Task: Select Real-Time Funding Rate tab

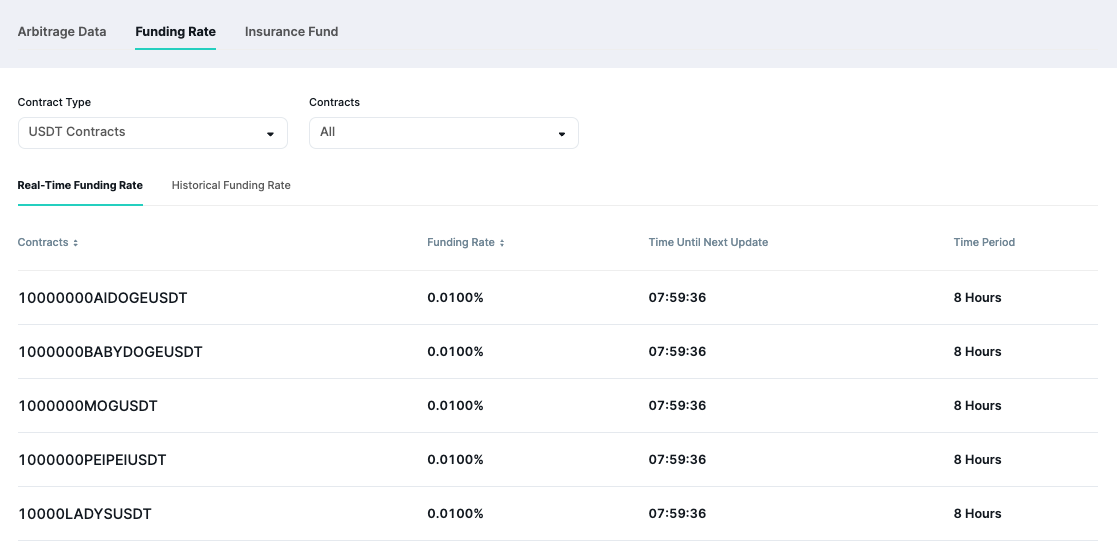Action: pos(80,186)
